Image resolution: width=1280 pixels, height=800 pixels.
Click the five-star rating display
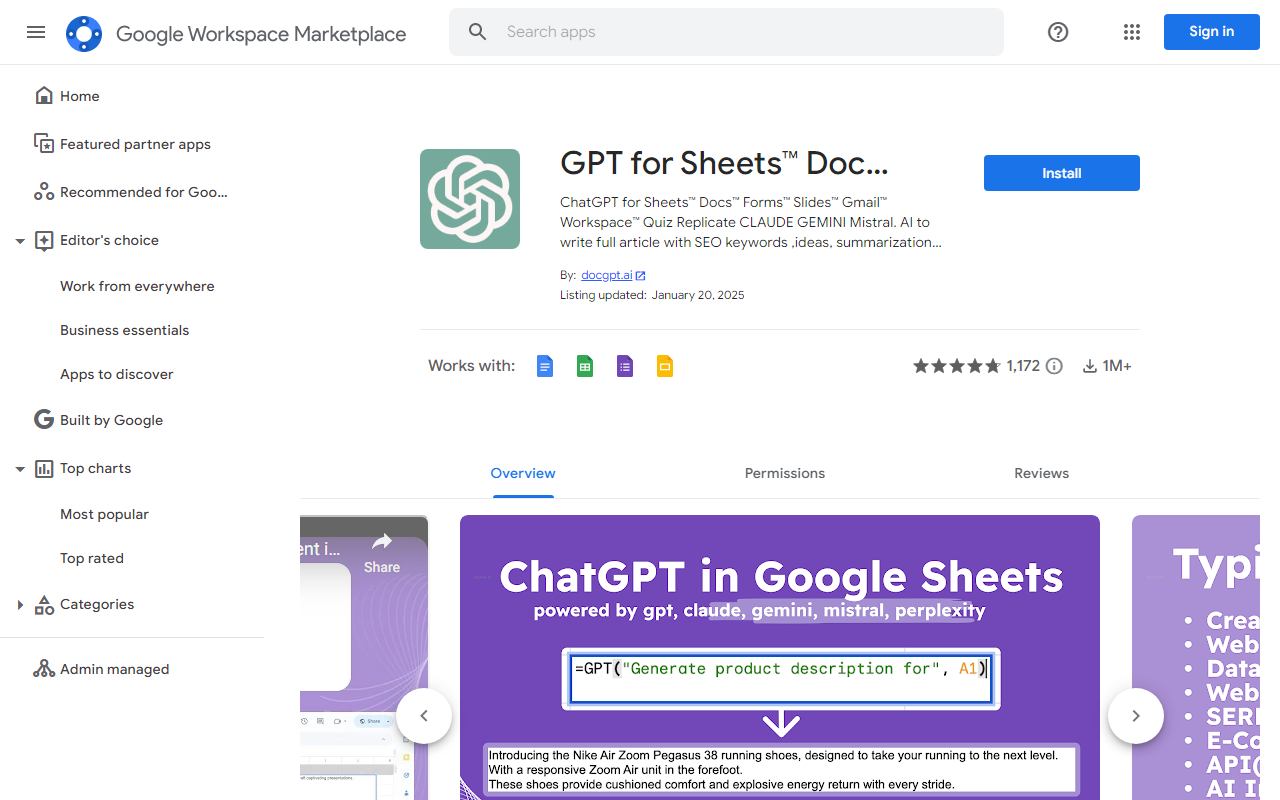click(957, 366)
